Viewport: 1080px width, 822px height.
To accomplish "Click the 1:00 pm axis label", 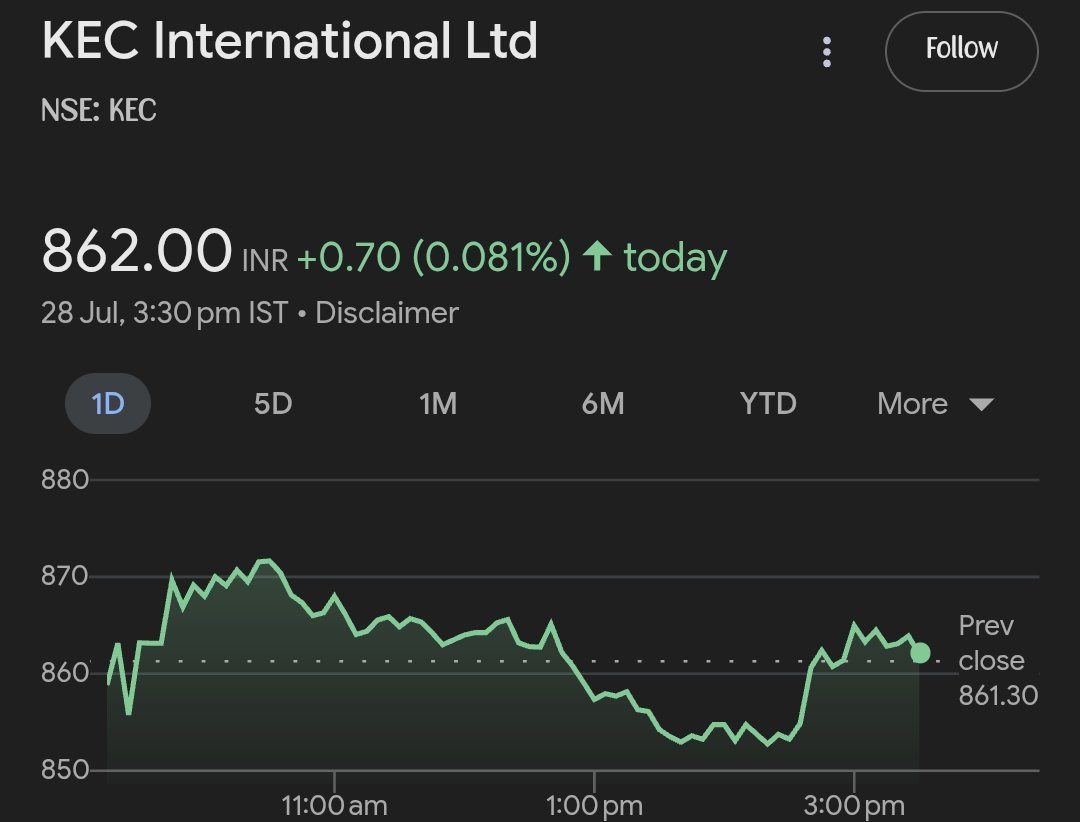I will [x=594, y=805].
